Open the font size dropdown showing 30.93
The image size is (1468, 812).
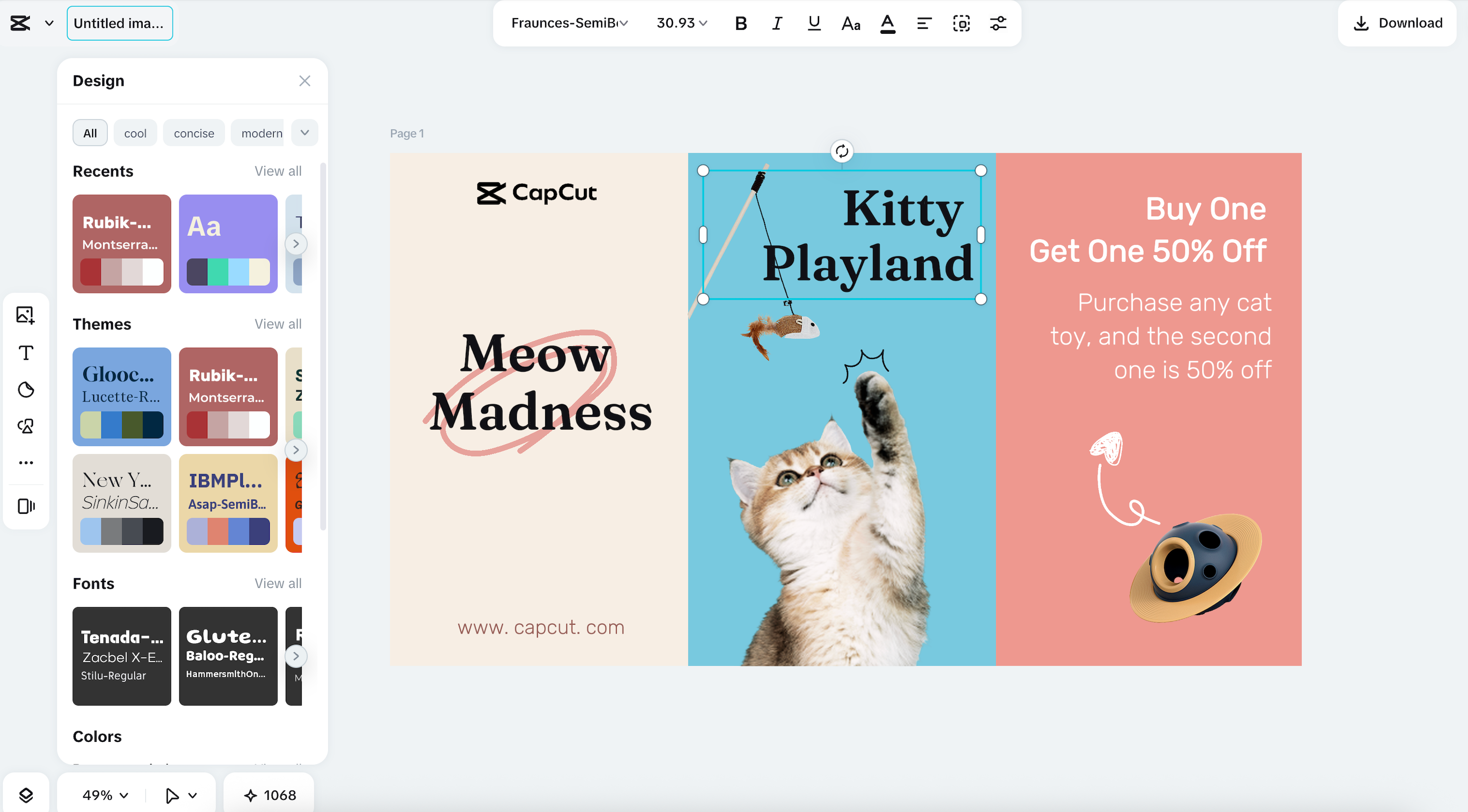coord(681,24)
